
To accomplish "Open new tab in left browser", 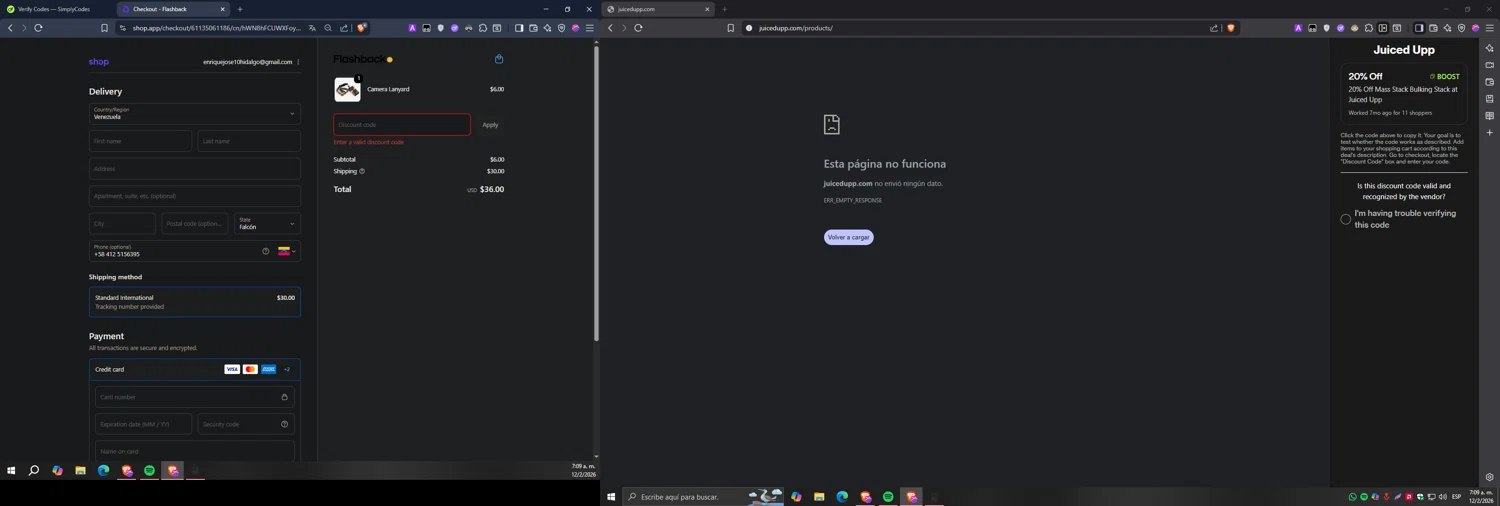I will pos(240,9).
